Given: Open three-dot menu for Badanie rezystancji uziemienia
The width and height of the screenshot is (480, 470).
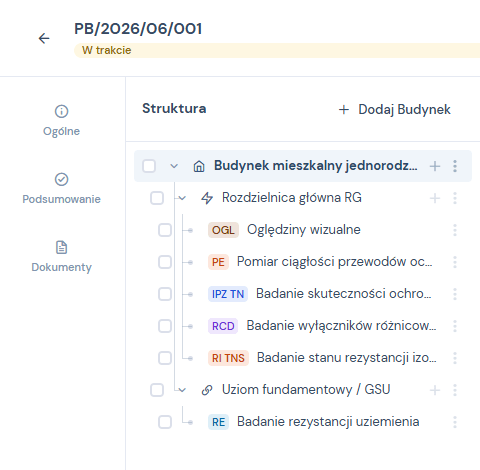Looking at the screenshot, I should 455,422.
